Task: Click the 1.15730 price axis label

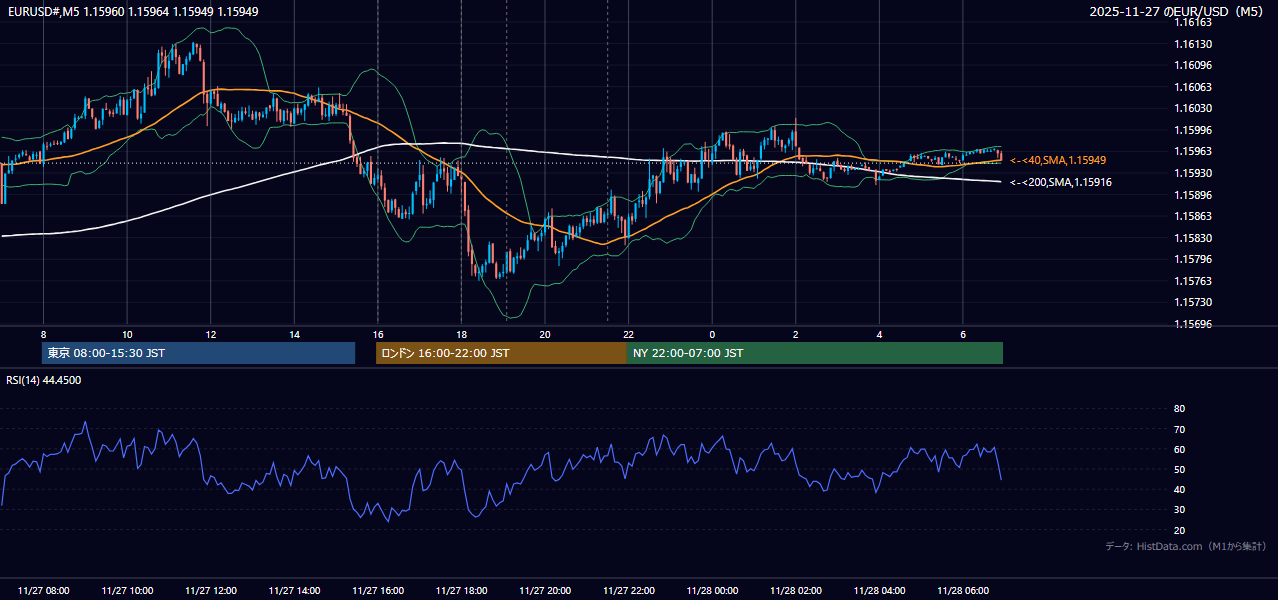Action: [1193, 302]
